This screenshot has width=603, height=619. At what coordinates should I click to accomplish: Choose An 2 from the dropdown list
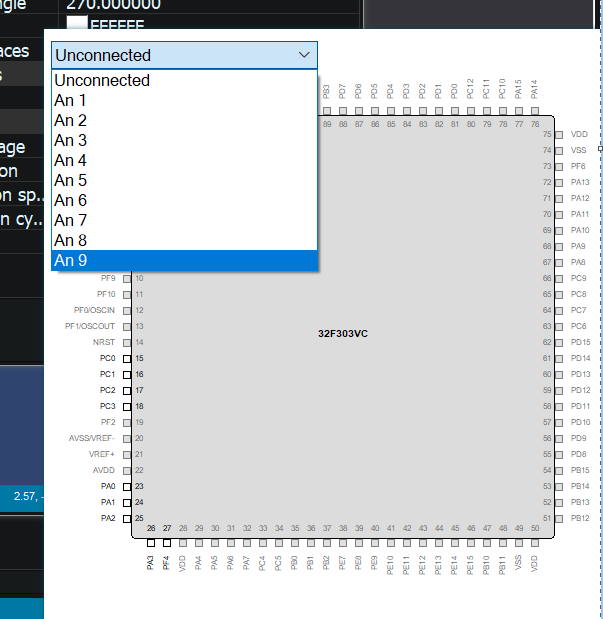coord(184,120)
